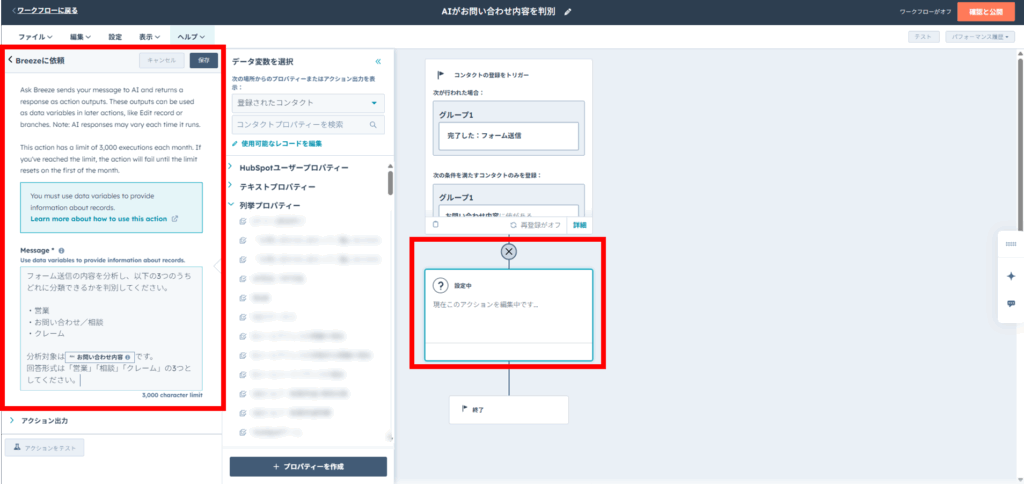1024x484 pixels.
Task: Open the 登録されたコンタクト dropdown
Action: pyautogui.click(x=308, y=103)
